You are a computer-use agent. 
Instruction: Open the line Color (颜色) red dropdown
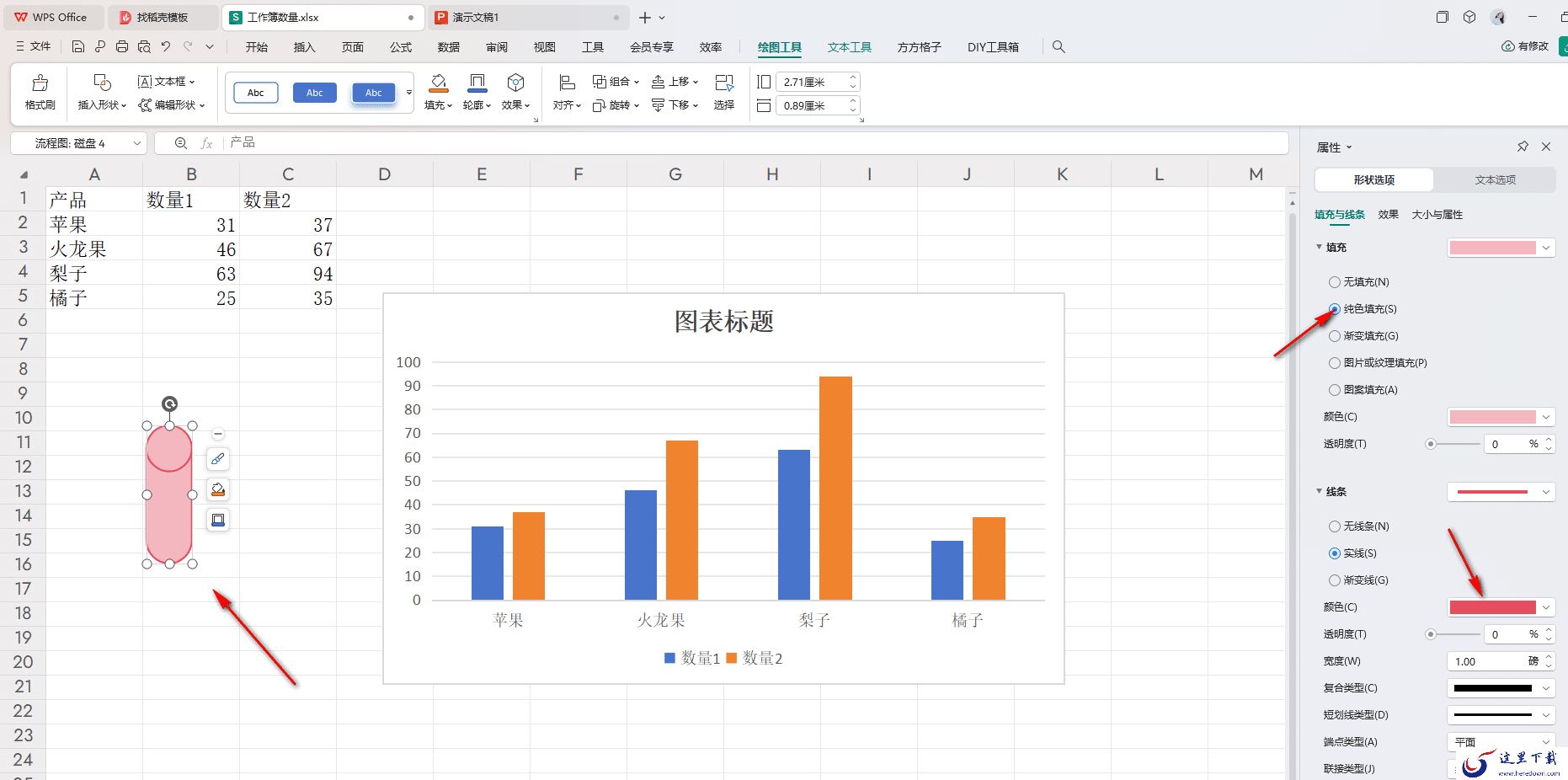(x=1500, y=607)
